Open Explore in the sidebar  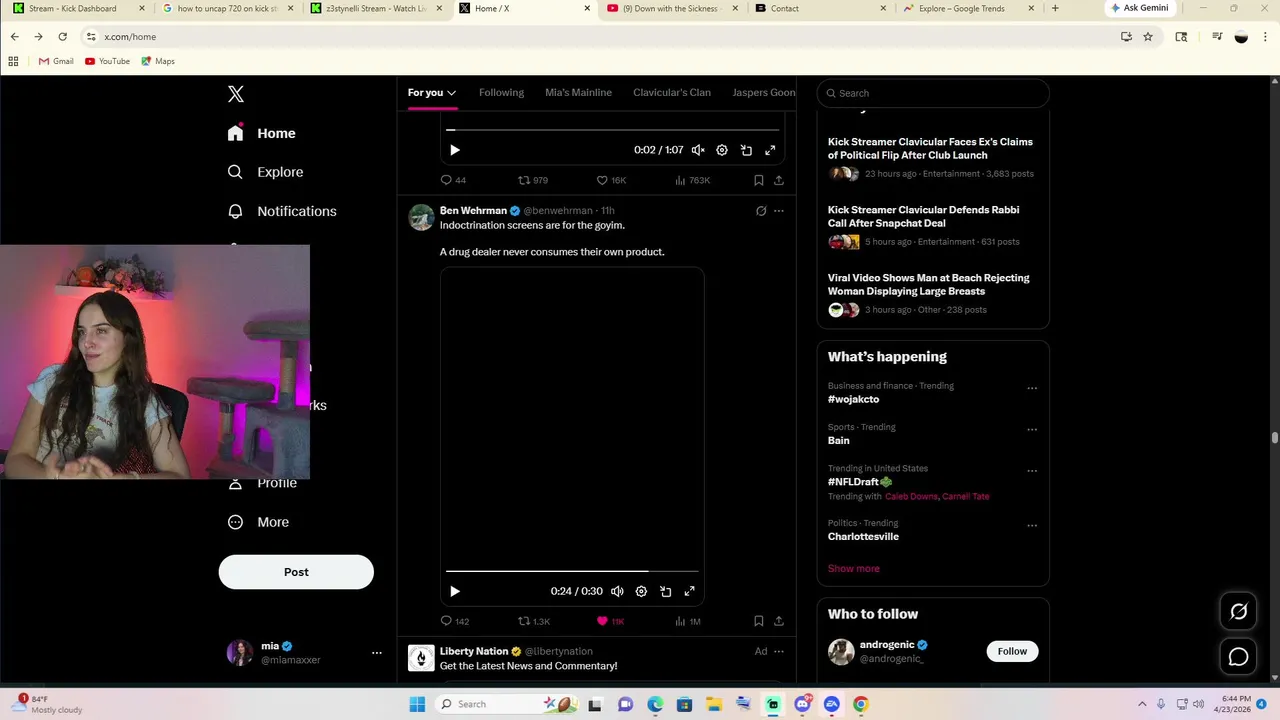(x=265, y=172)
